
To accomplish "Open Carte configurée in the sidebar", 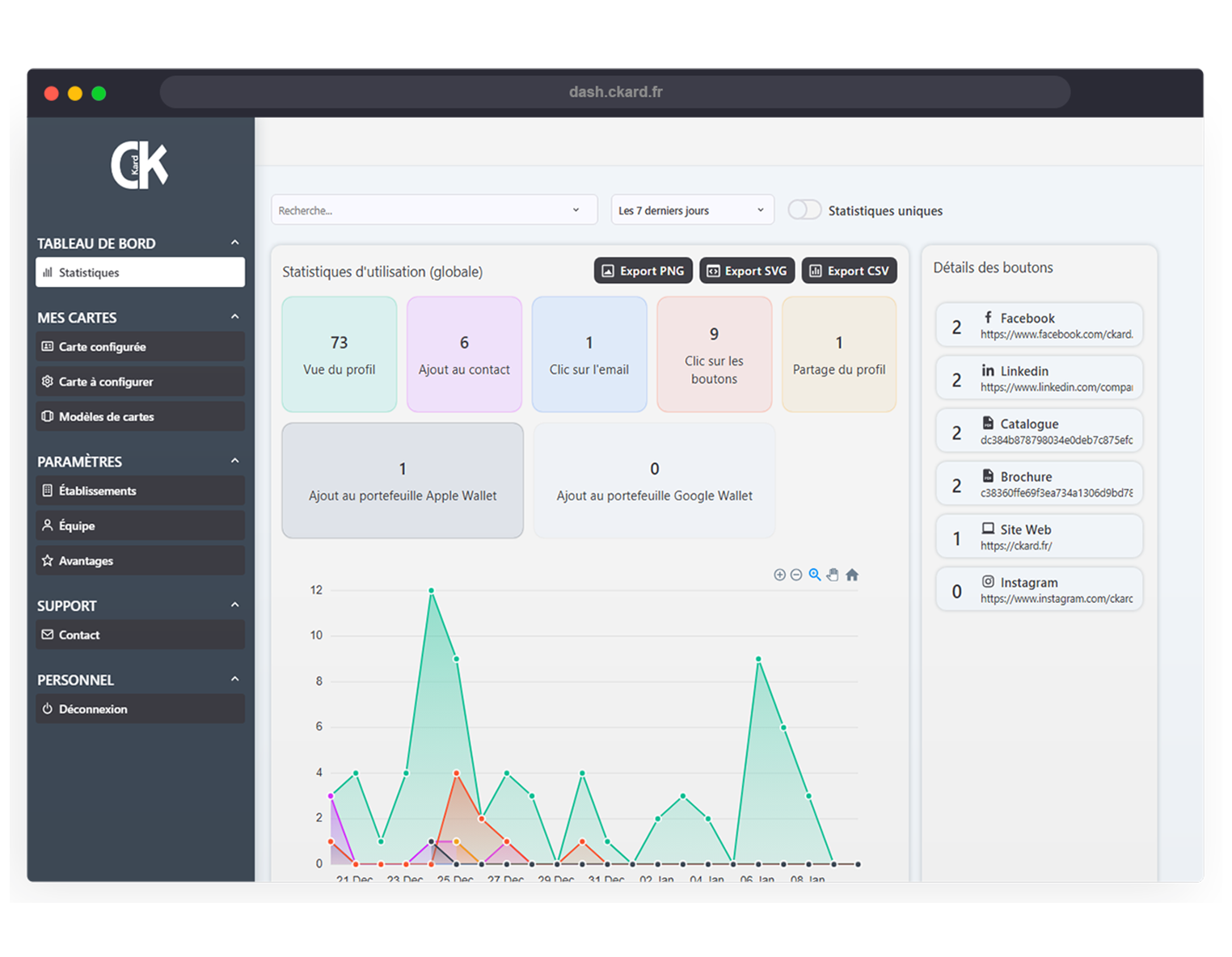I will tap(140, 347).
